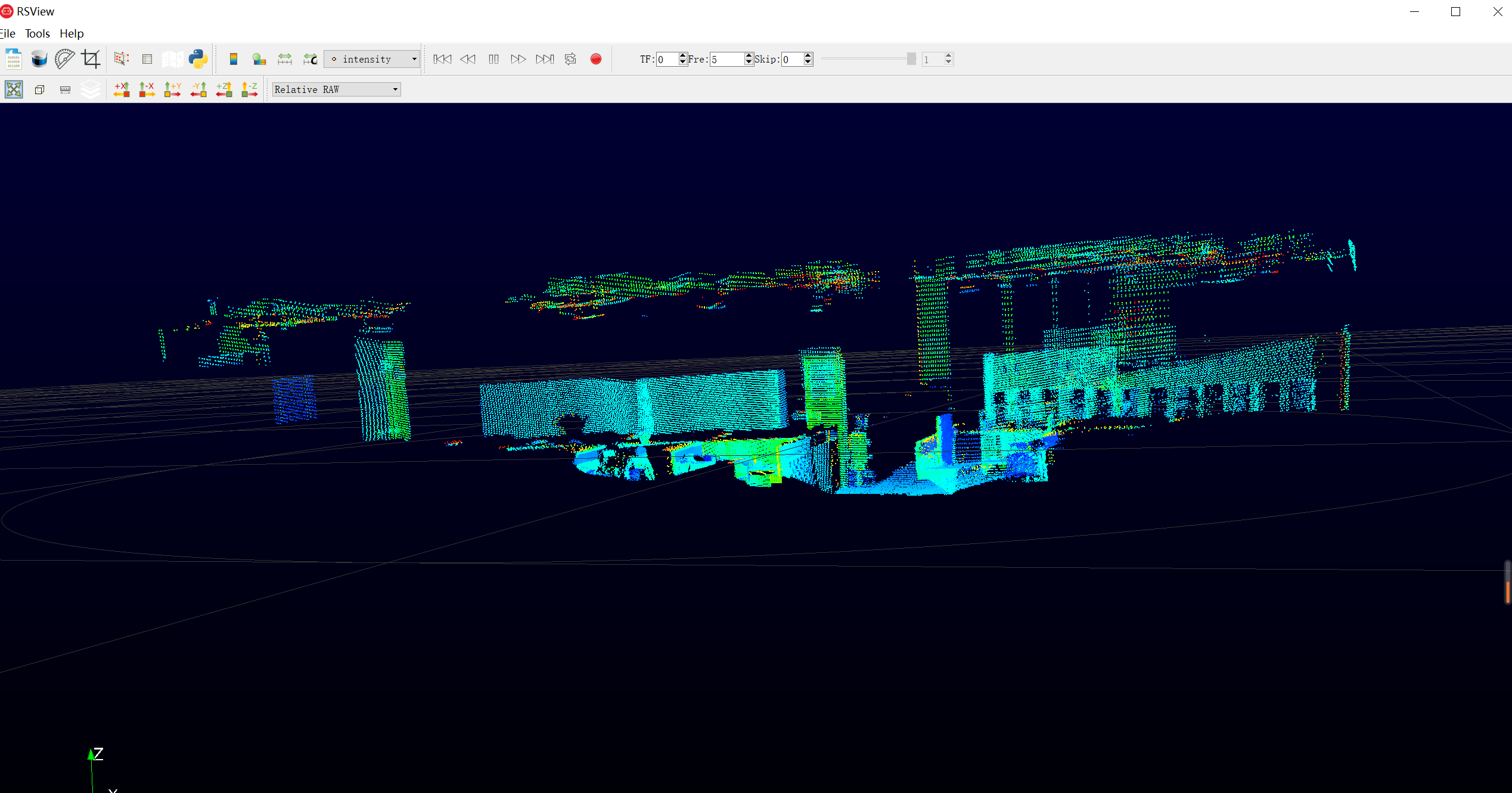Click the edit color map icon
1512x793 pixels.
(x=234, y=59)
